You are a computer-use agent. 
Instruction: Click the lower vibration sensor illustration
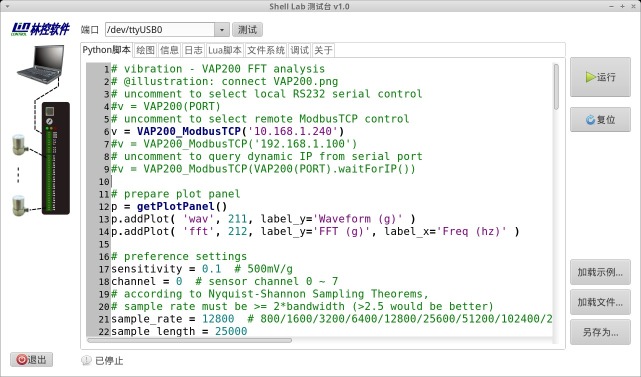20,205
